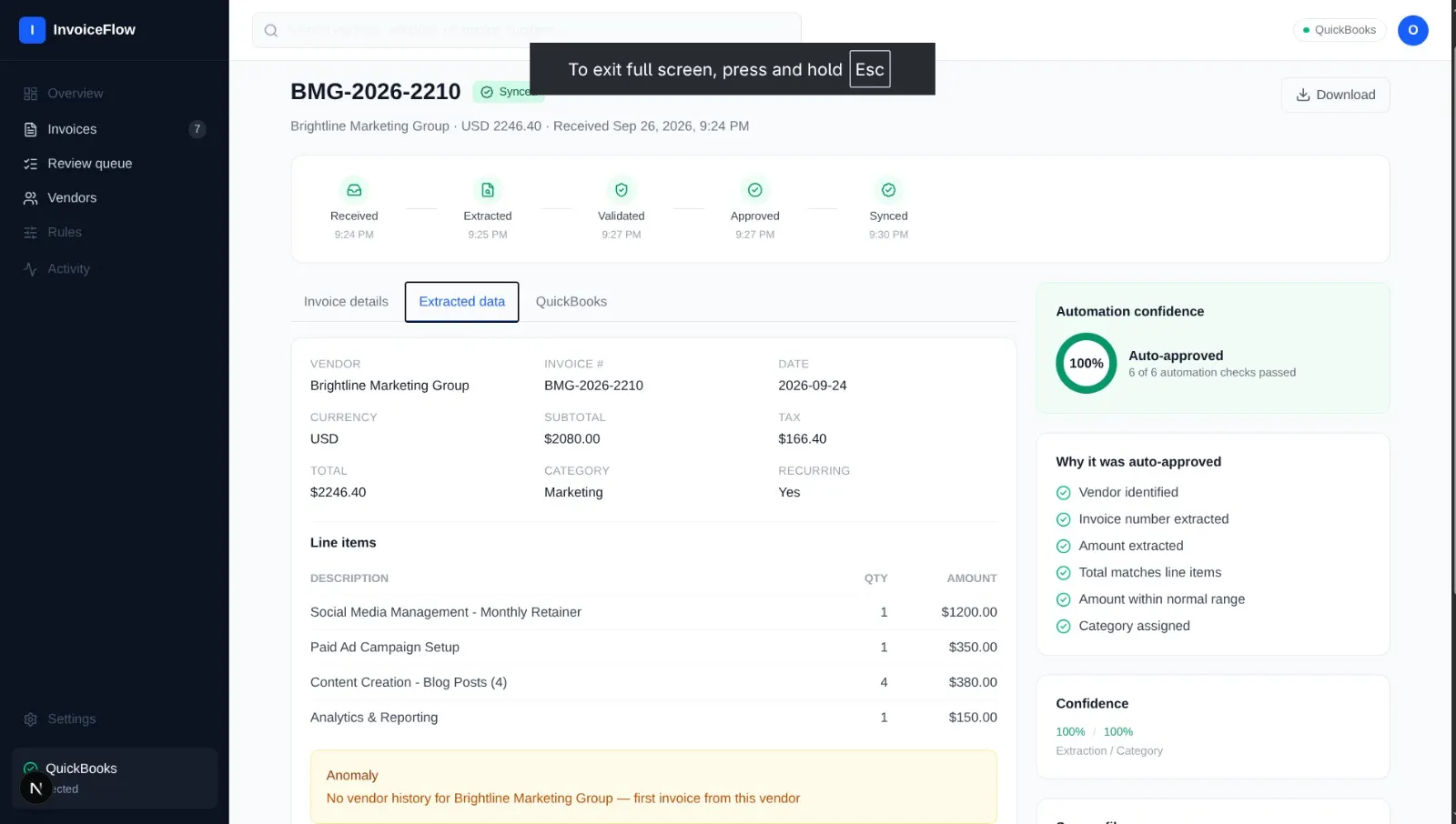
Task: Click the Received inbox step icon
Action: point(354,190)
